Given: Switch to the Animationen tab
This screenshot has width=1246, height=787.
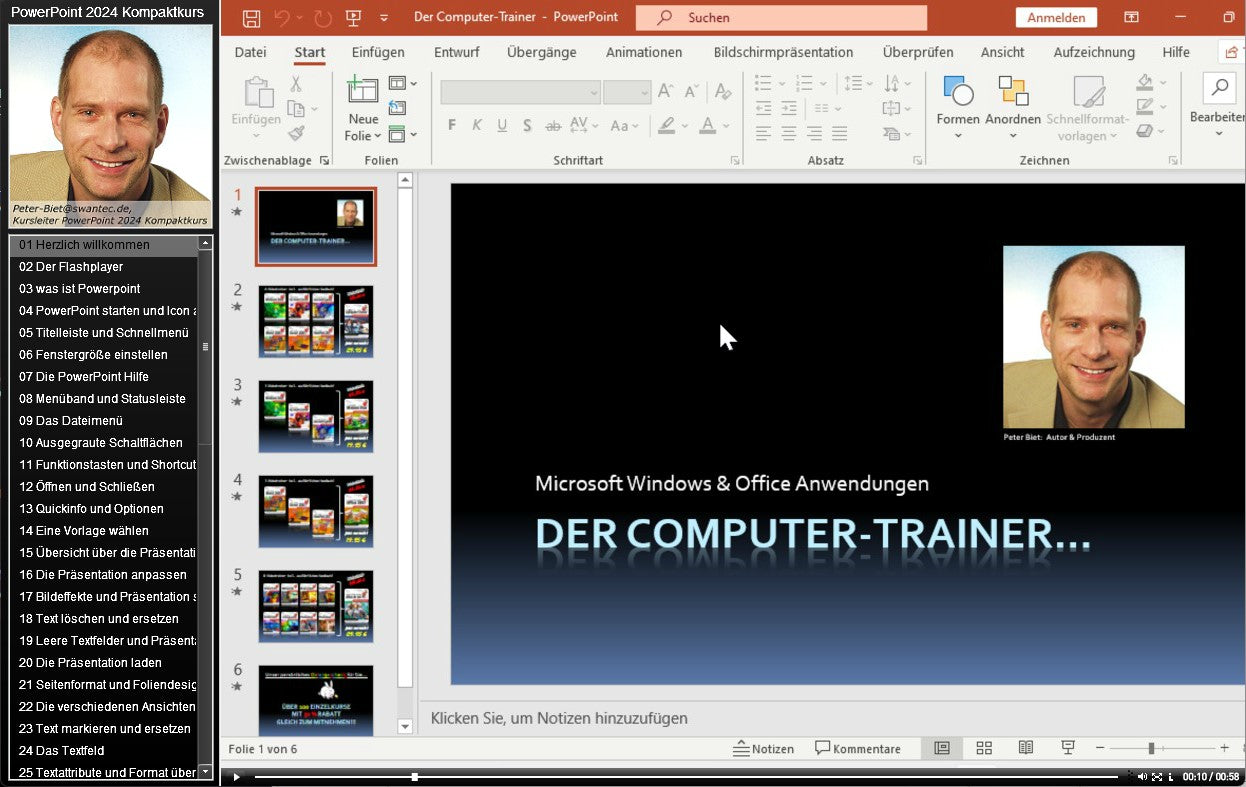Looking at the screenshot, I should [x=643, y=52].
